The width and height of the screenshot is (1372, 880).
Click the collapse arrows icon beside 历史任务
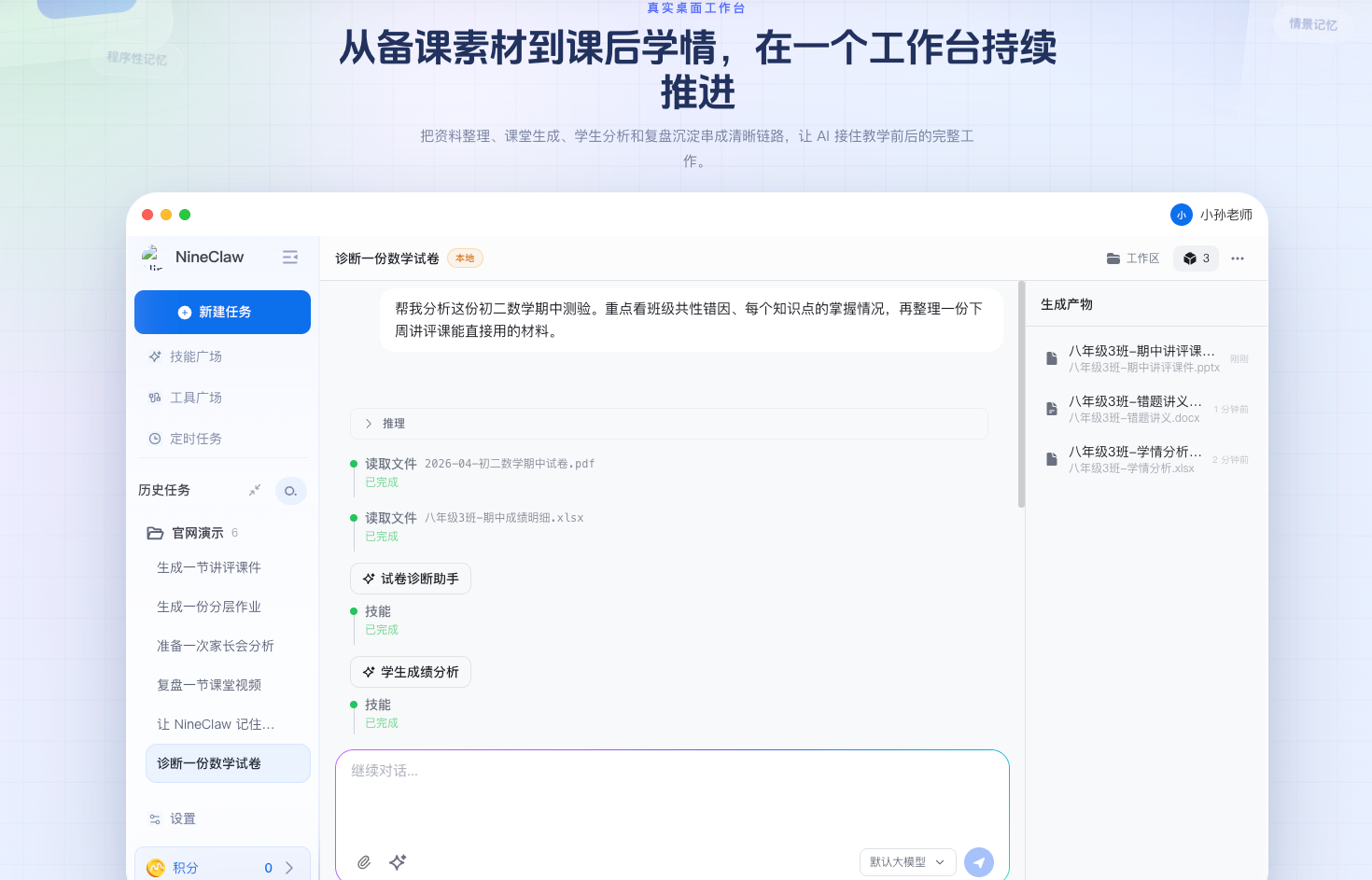pos(255,490)
